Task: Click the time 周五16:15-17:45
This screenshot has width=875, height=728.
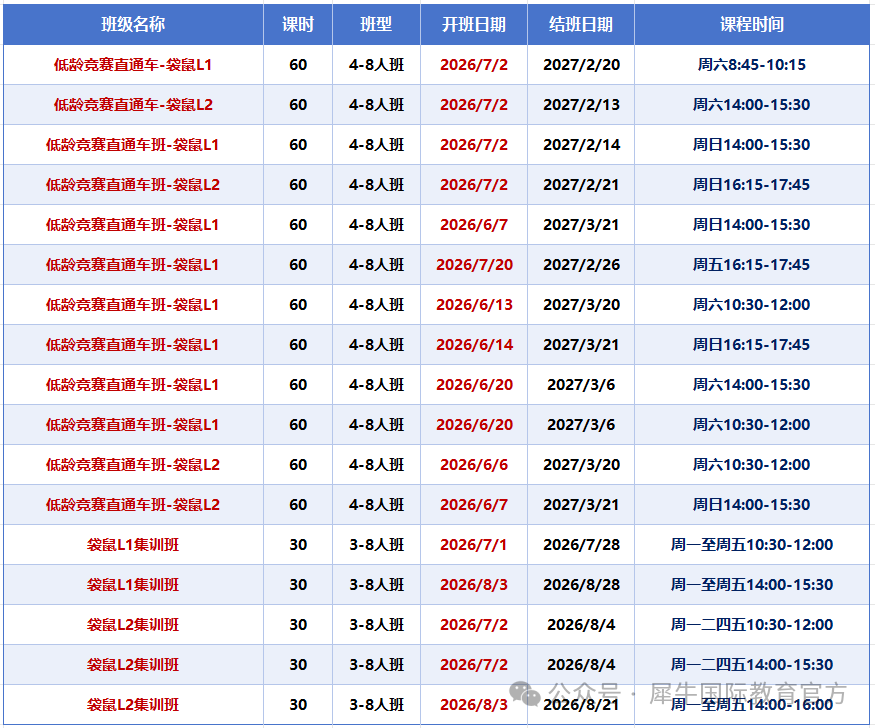Action: click(751, 265)
